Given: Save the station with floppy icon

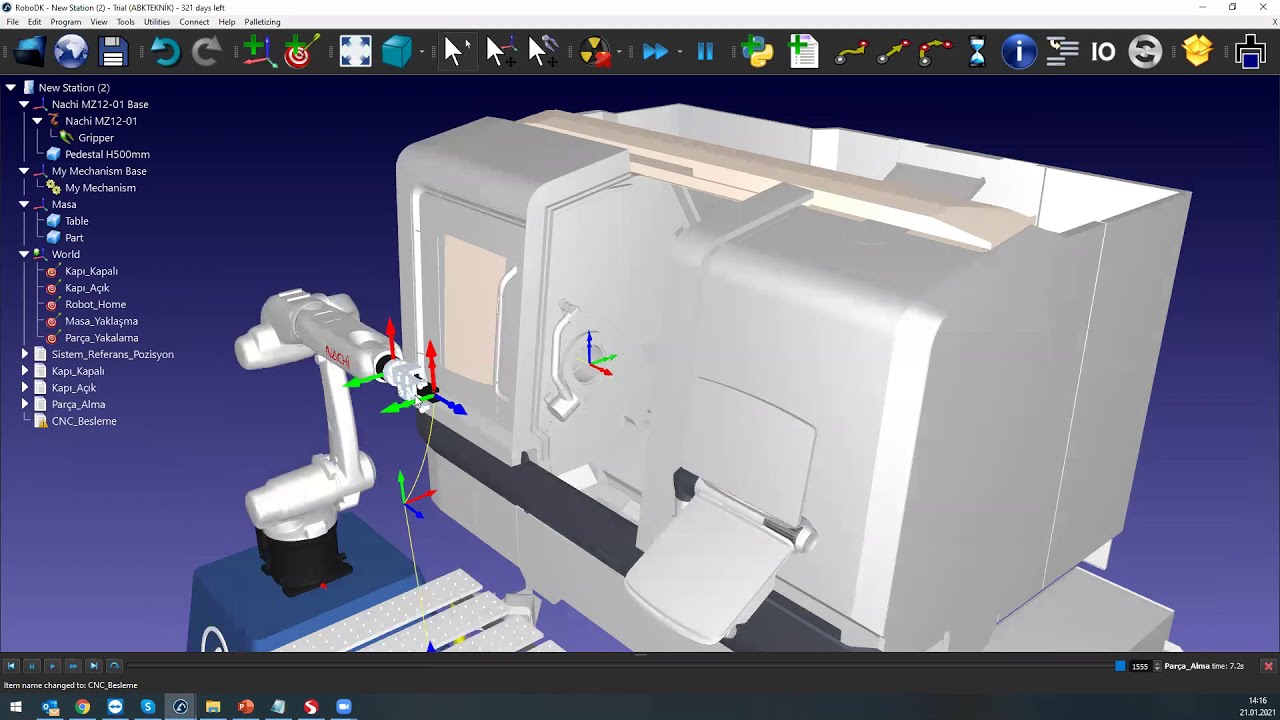Looking at the screenshot, I should (113, 51).
